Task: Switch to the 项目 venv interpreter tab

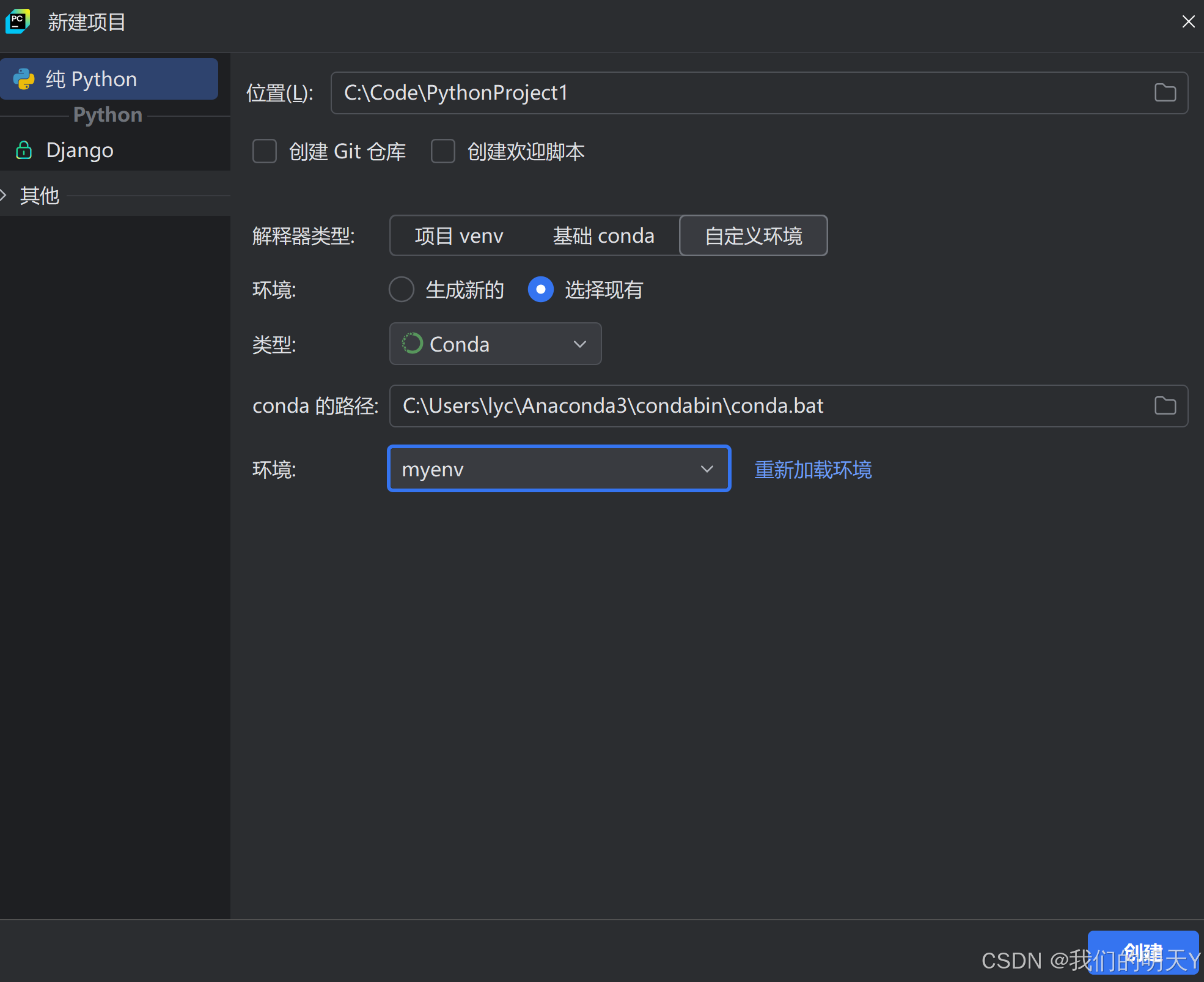Action: pos(459,235)
